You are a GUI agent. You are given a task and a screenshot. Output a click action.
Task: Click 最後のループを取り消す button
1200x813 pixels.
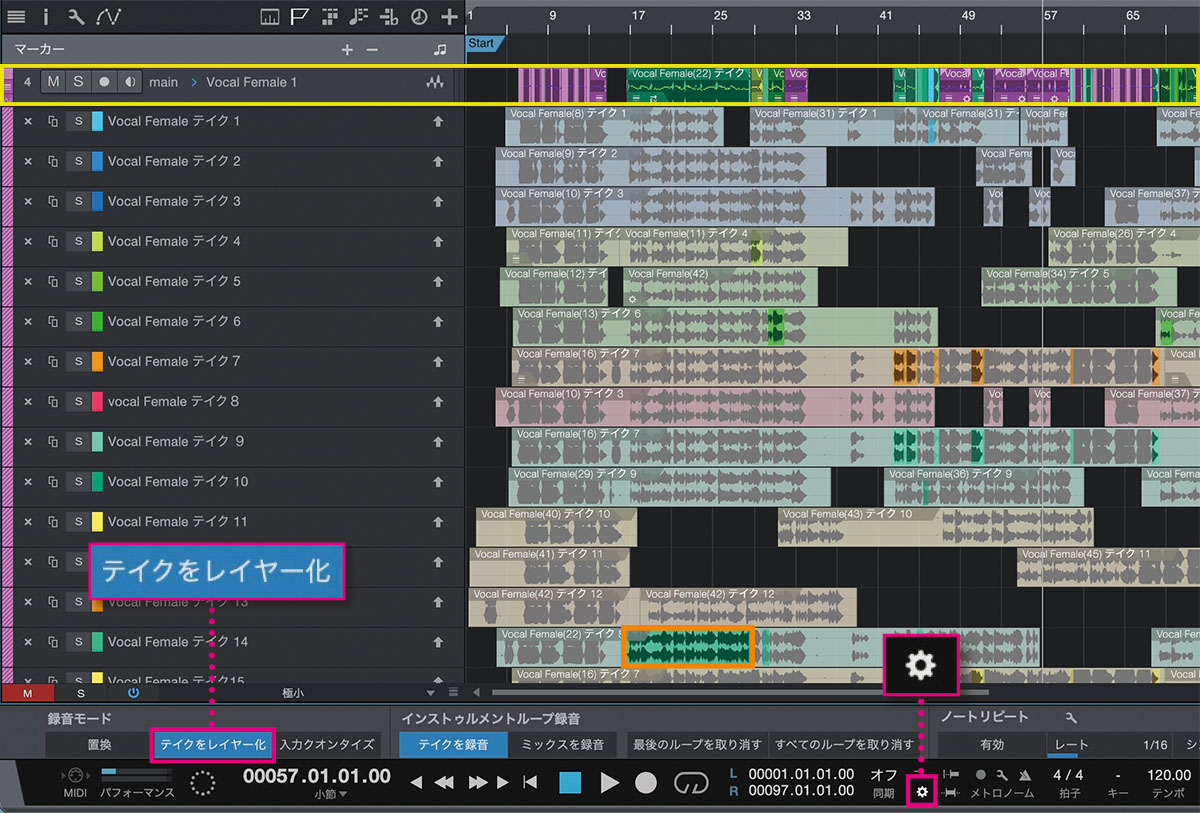pos(697,744)
